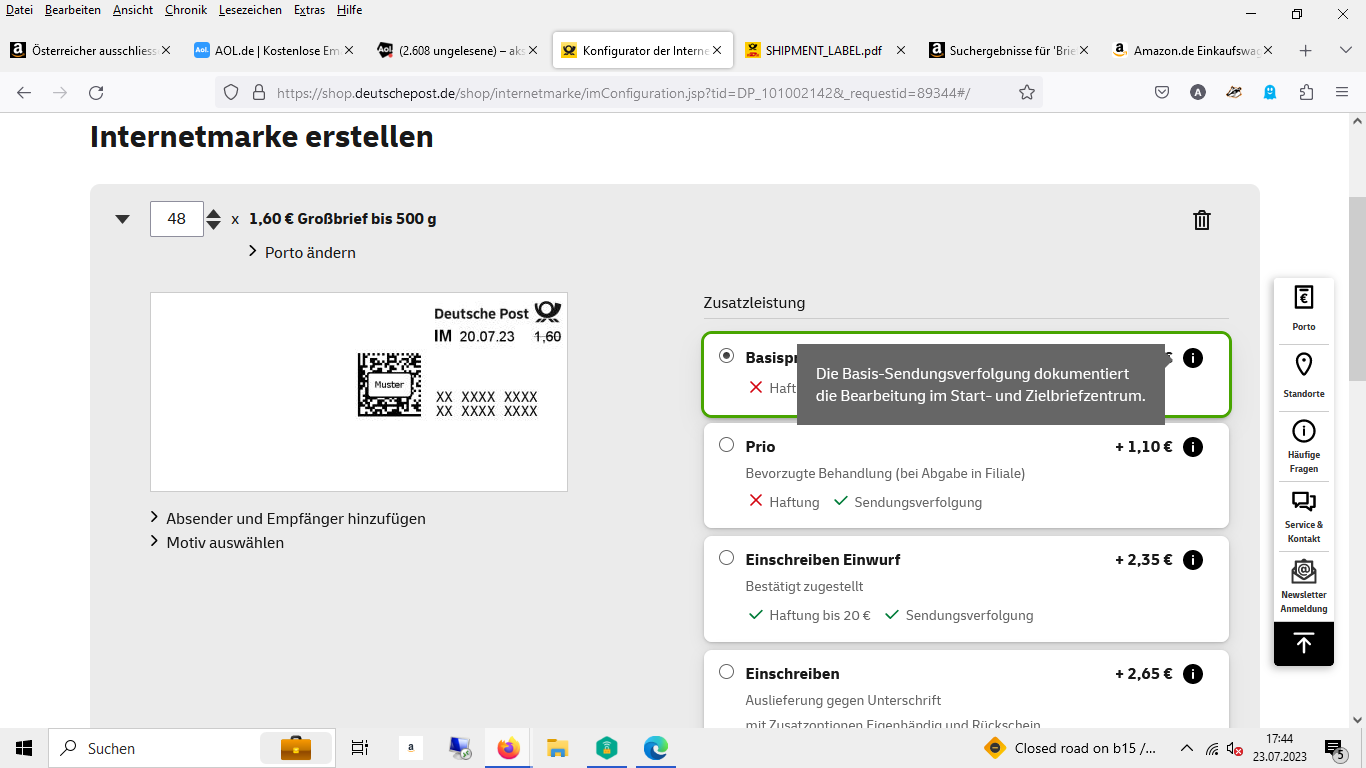
Task: Open the Hilfe menu
Action: point(350,10)
